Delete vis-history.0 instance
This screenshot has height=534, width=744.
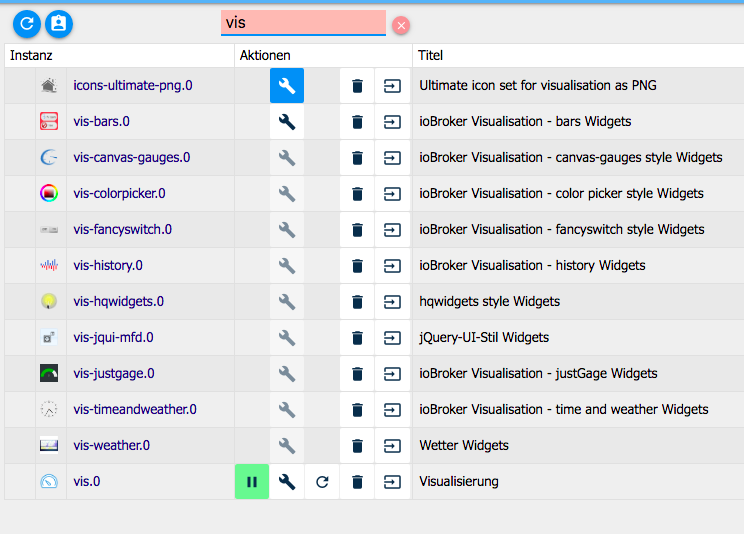[357, 266]
